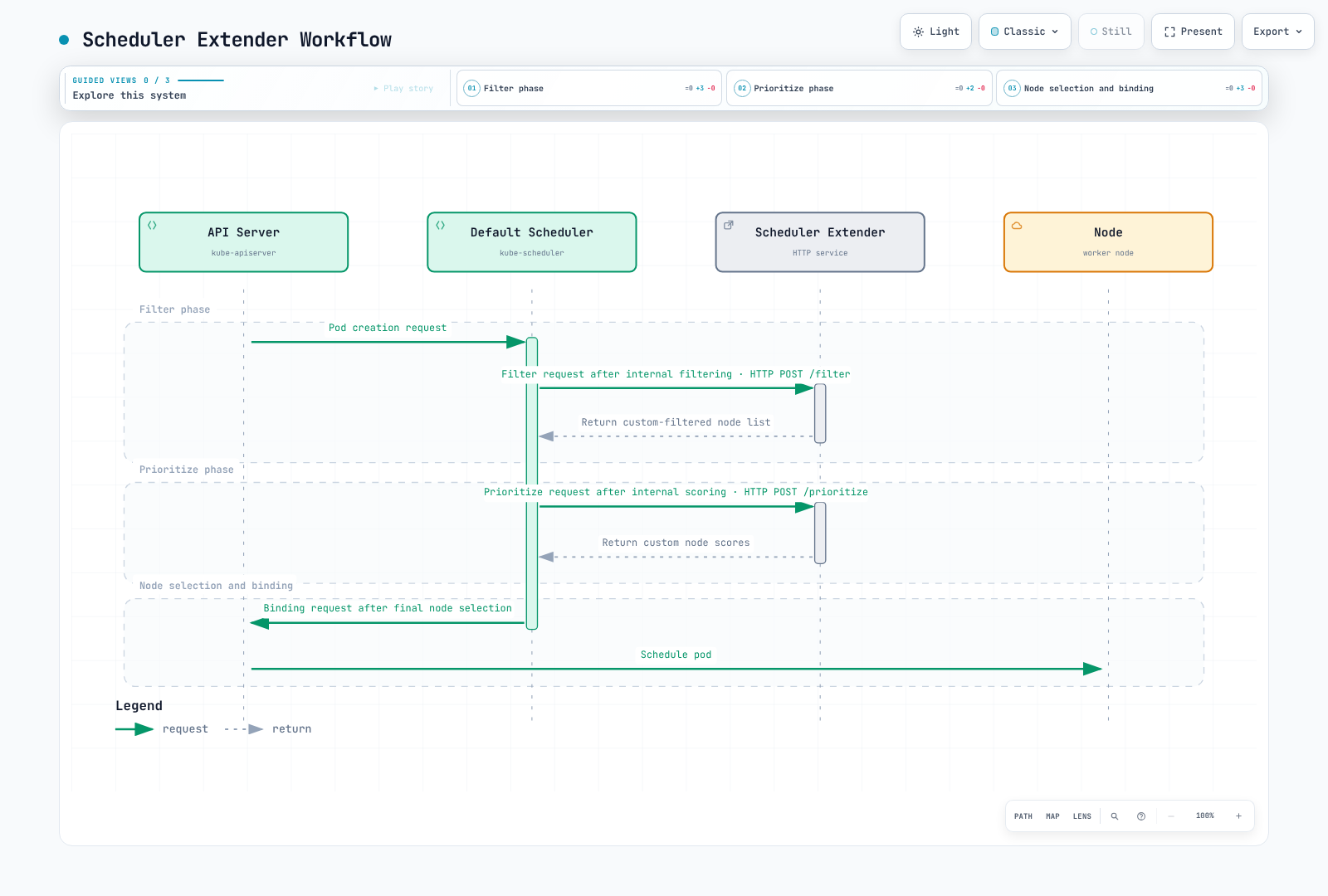The image size is (1328, 896).
Task: Click the 100% zoom level readout
Action: [x=1205, y=816]
